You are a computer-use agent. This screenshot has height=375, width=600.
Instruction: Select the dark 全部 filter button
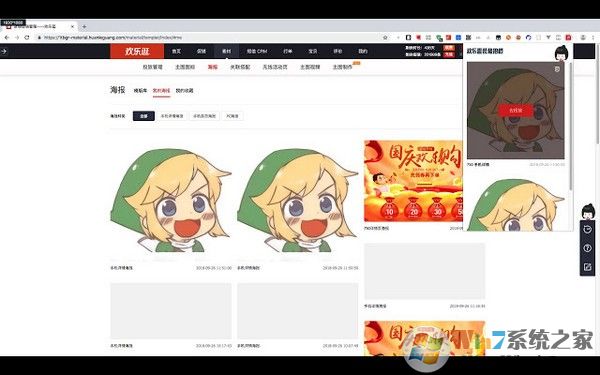pos(144,116)
